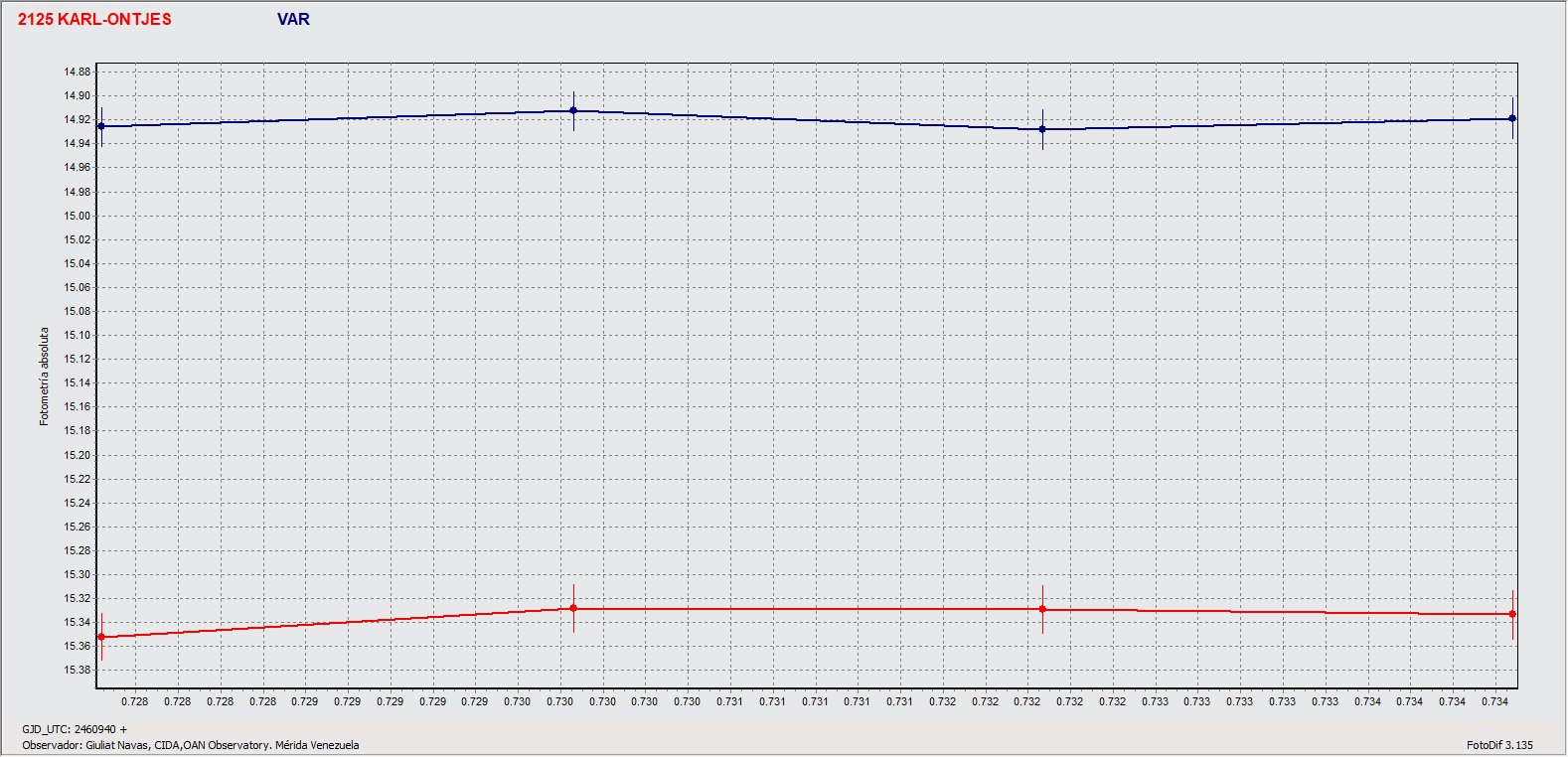The image size is (1568, 757).
Task: Click the last 0.734 x-axis tick label
Action: click(1494, 701)
